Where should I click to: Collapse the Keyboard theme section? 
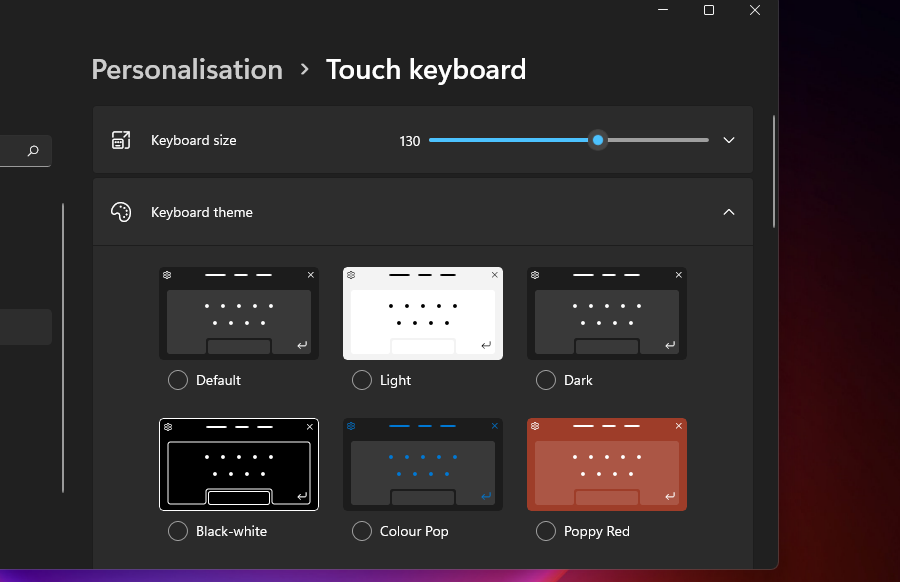(x=729, y=212)
